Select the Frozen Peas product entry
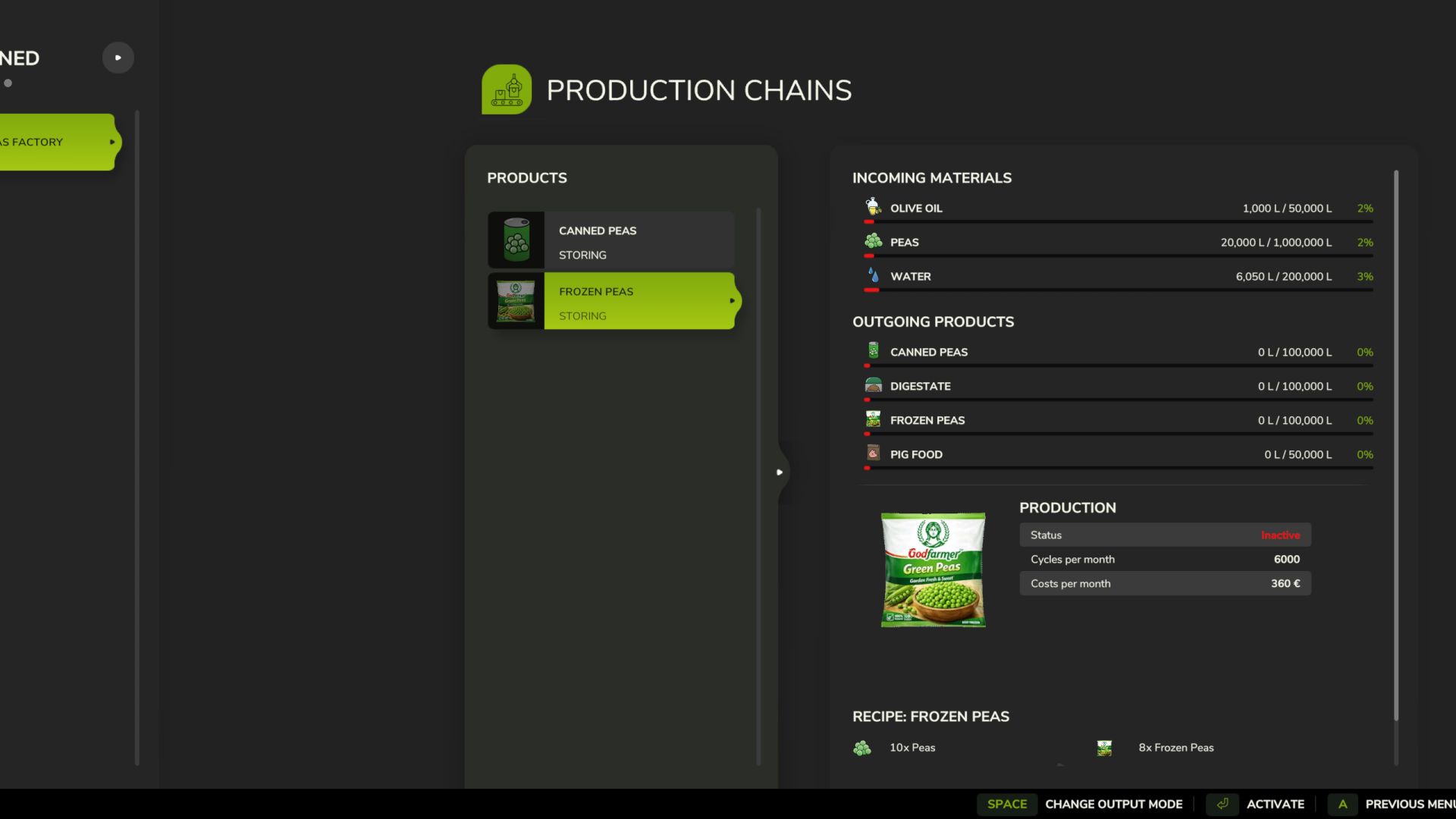Viewport: 1456px width, 819px height. tap(611, 300)
